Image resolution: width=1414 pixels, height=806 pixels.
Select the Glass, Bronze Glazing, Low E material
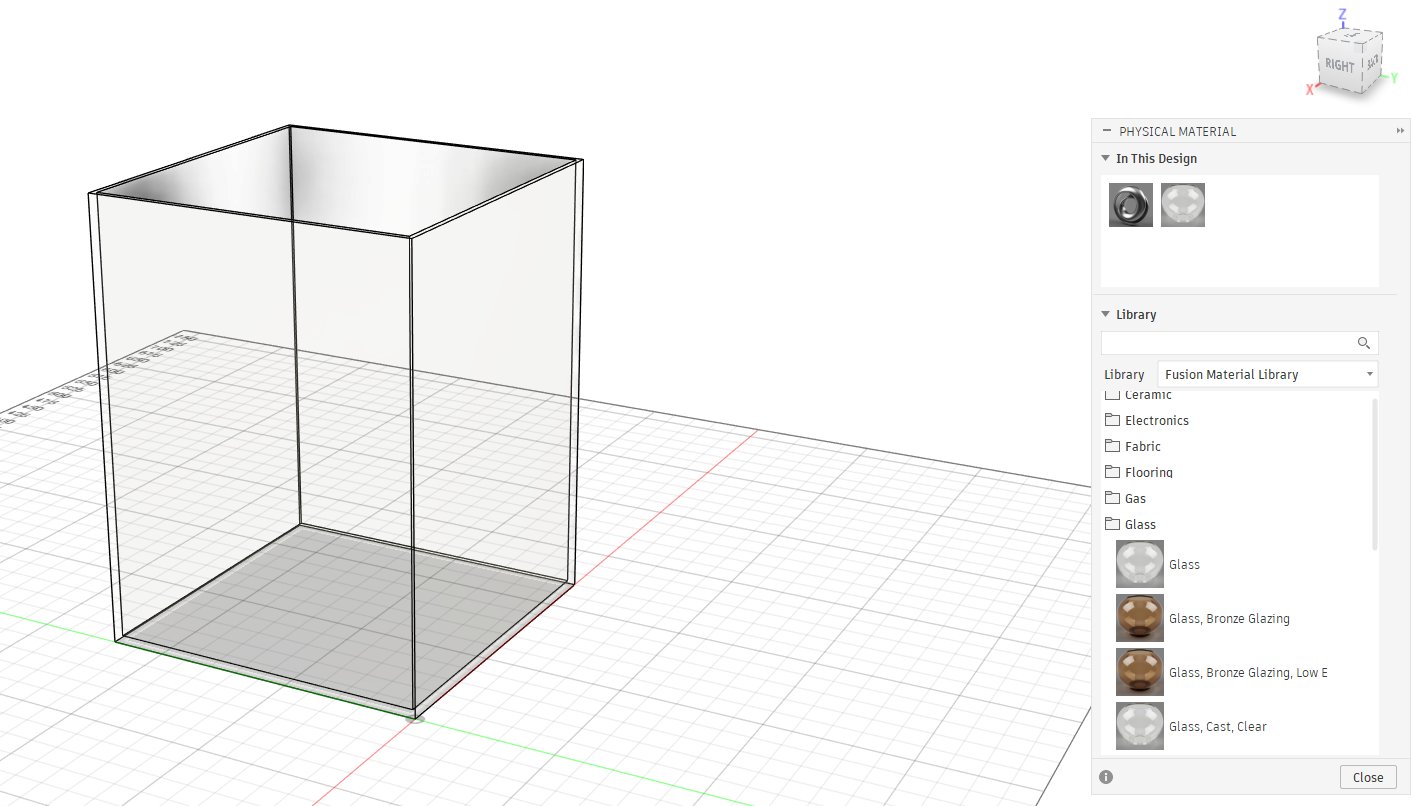coord(1138,672)
